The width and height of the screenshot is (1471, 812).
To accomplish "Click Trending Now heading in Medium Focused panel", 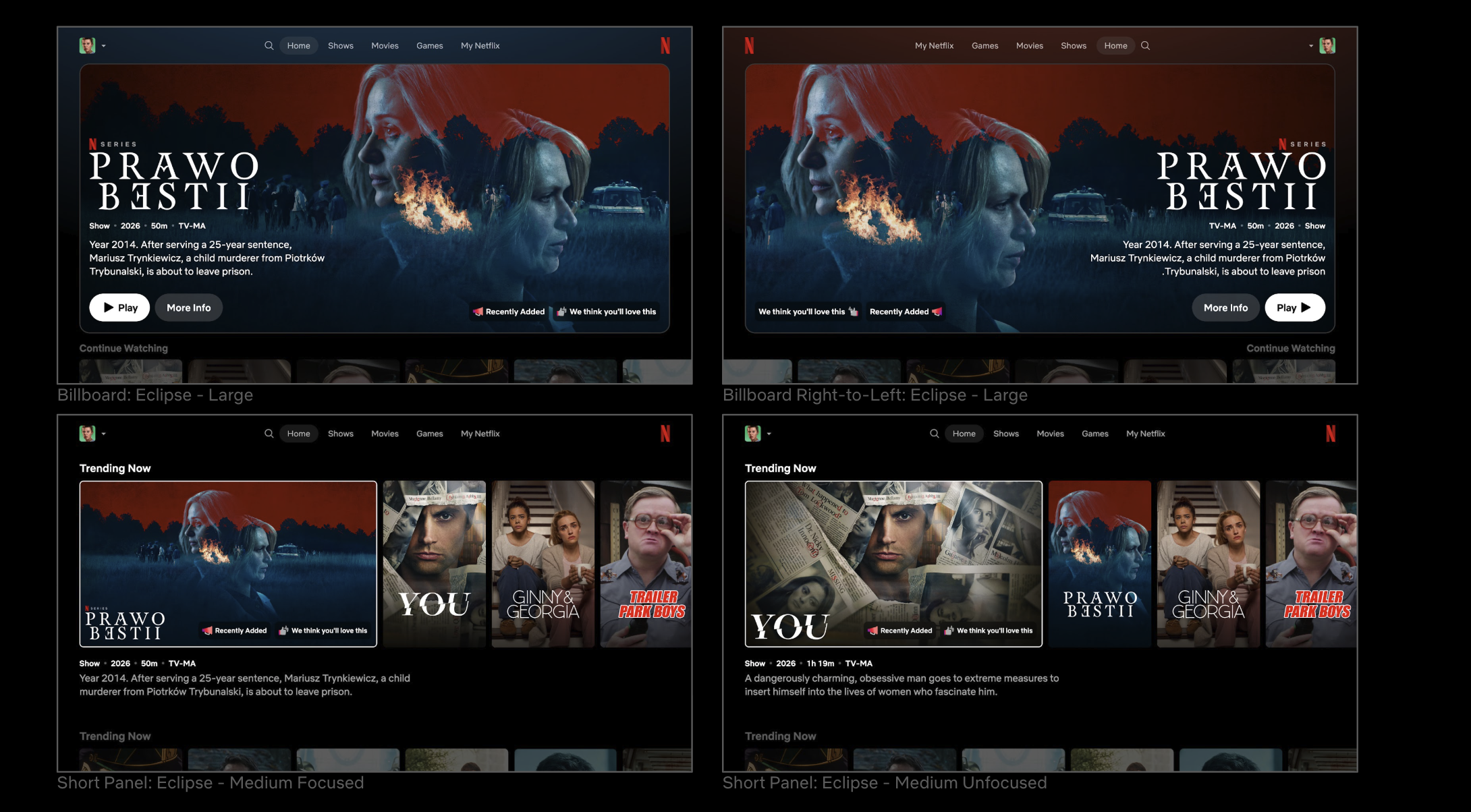I will 115,468.
